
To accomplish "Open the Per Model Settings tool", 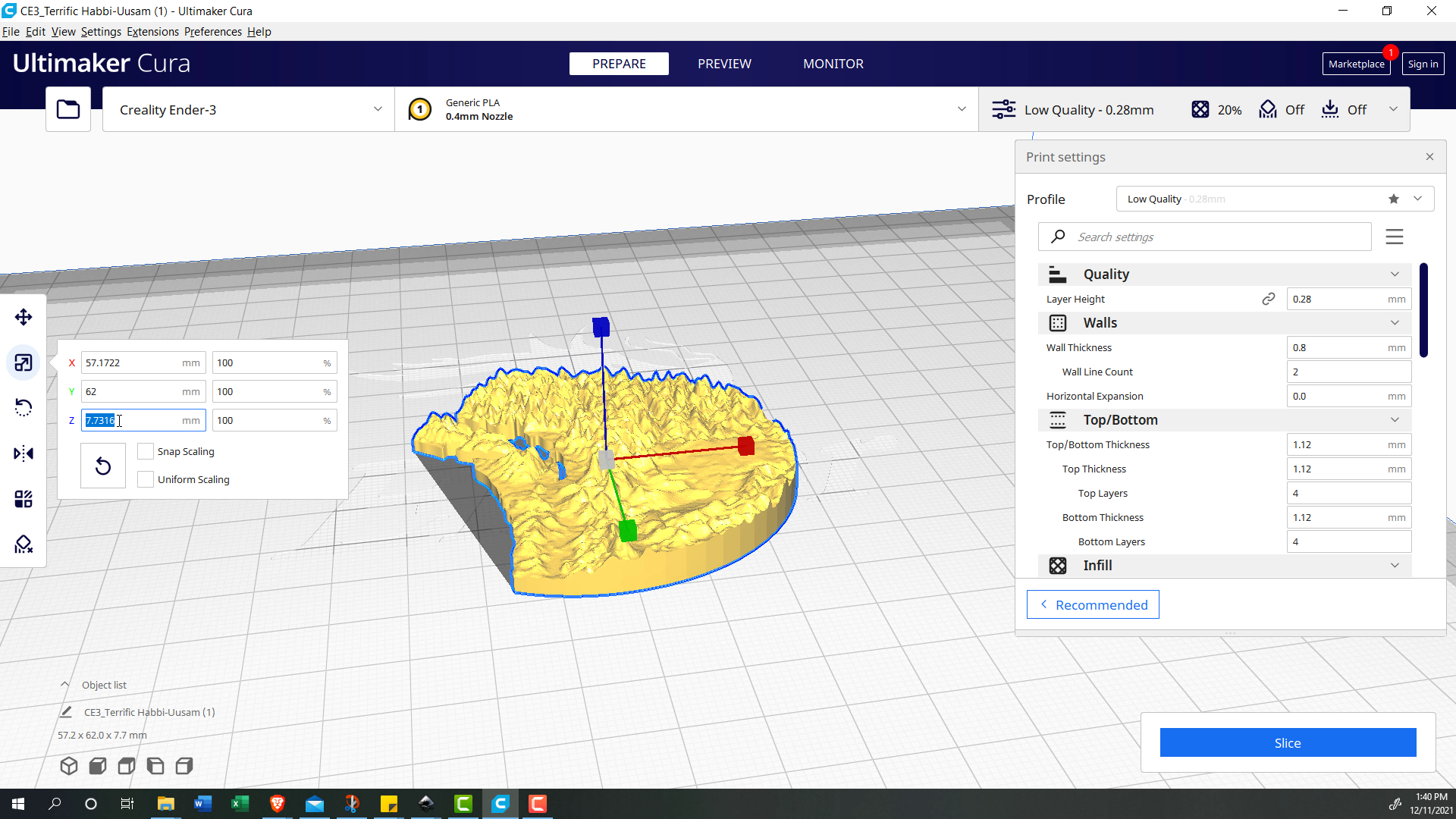I will tap(24, 499).
